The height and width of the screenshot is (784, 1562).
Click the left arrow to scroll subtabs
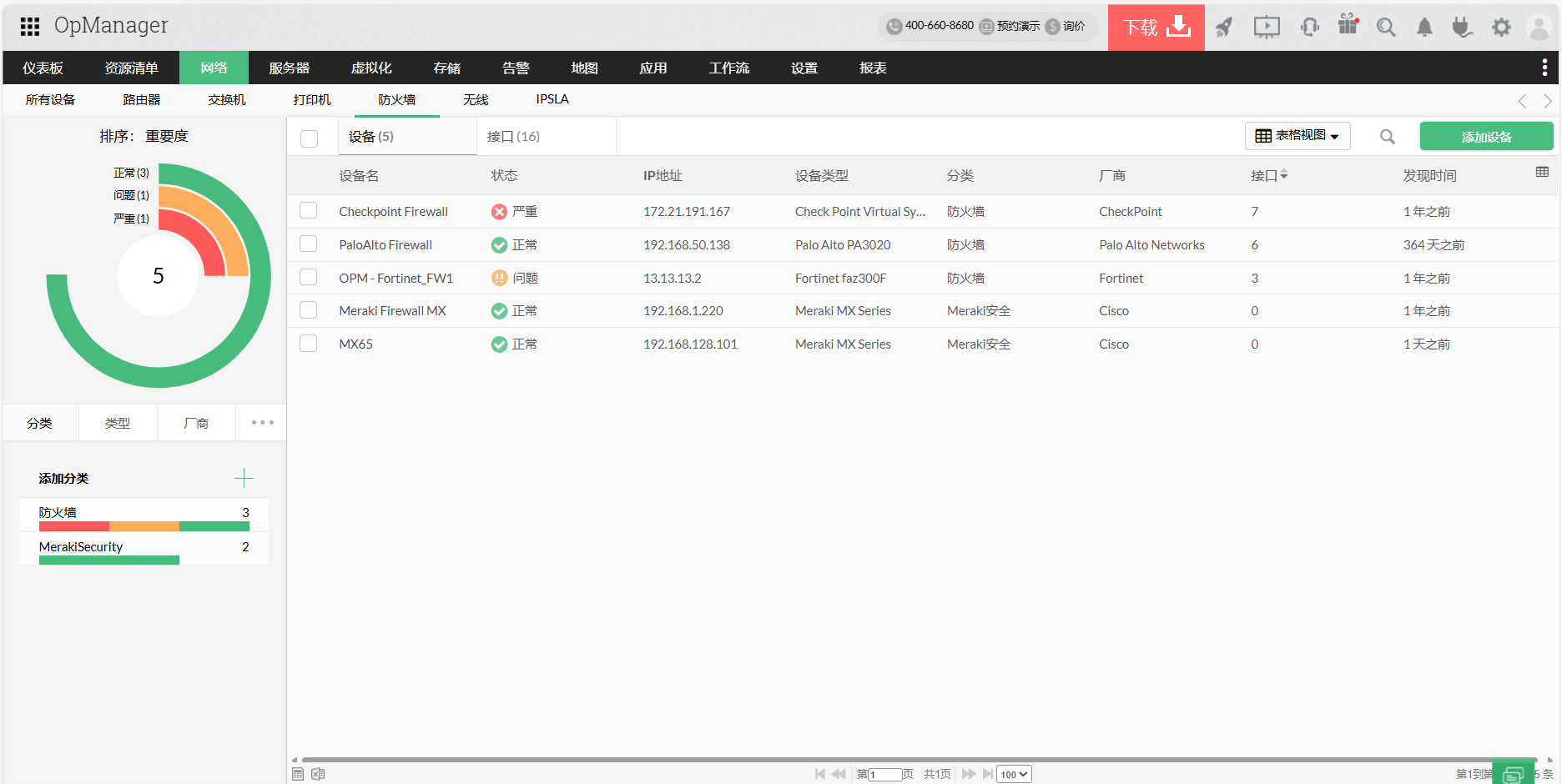coord(1522,101)
